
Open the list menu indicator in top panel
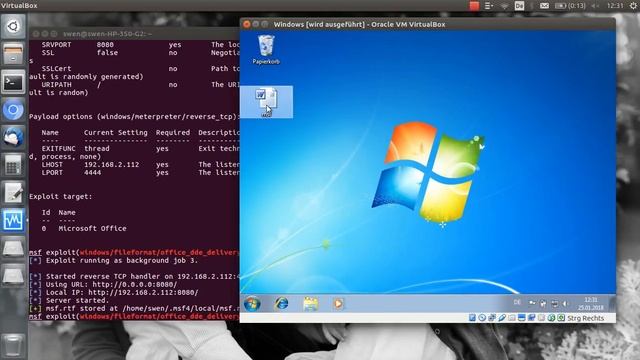coord(489,6)
